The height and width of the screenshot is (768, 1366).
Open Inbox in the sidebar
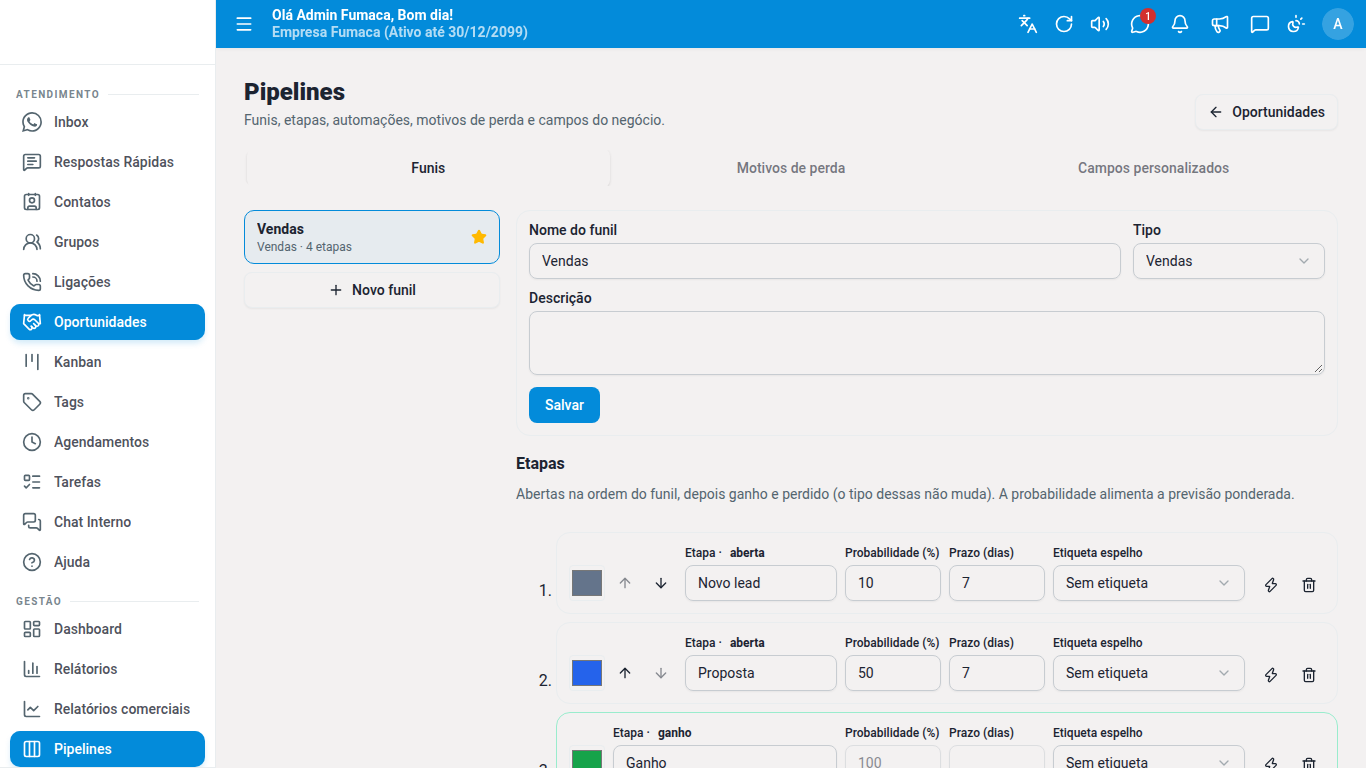[107, 122]
